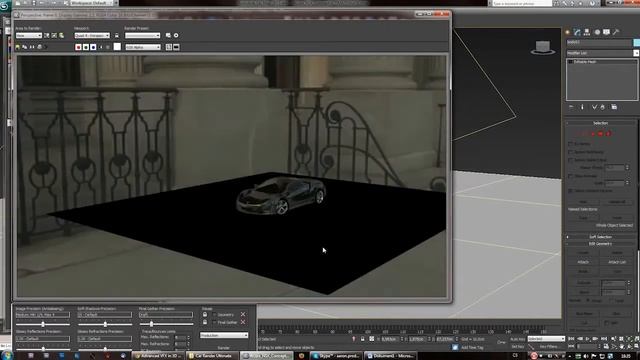Clear the Geometry cache with X icon
This screenshot has height=360, width=640.
point(243,315)
